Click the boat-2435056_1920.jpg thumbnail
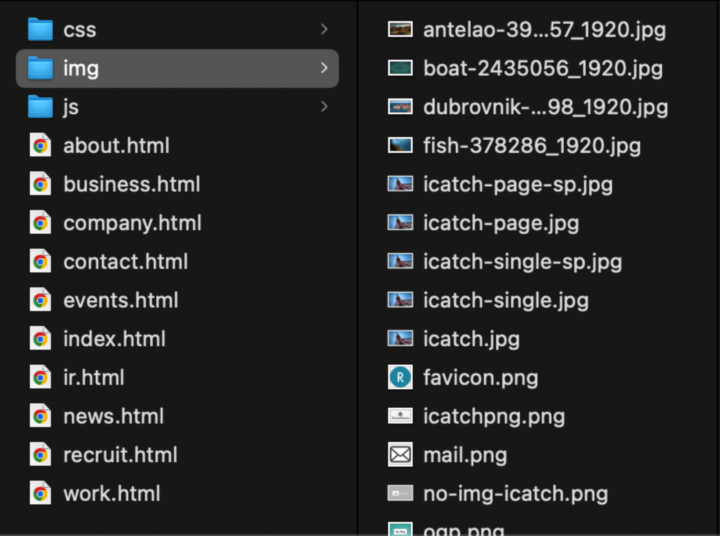 pyautogui.click(x=400, y=68)
